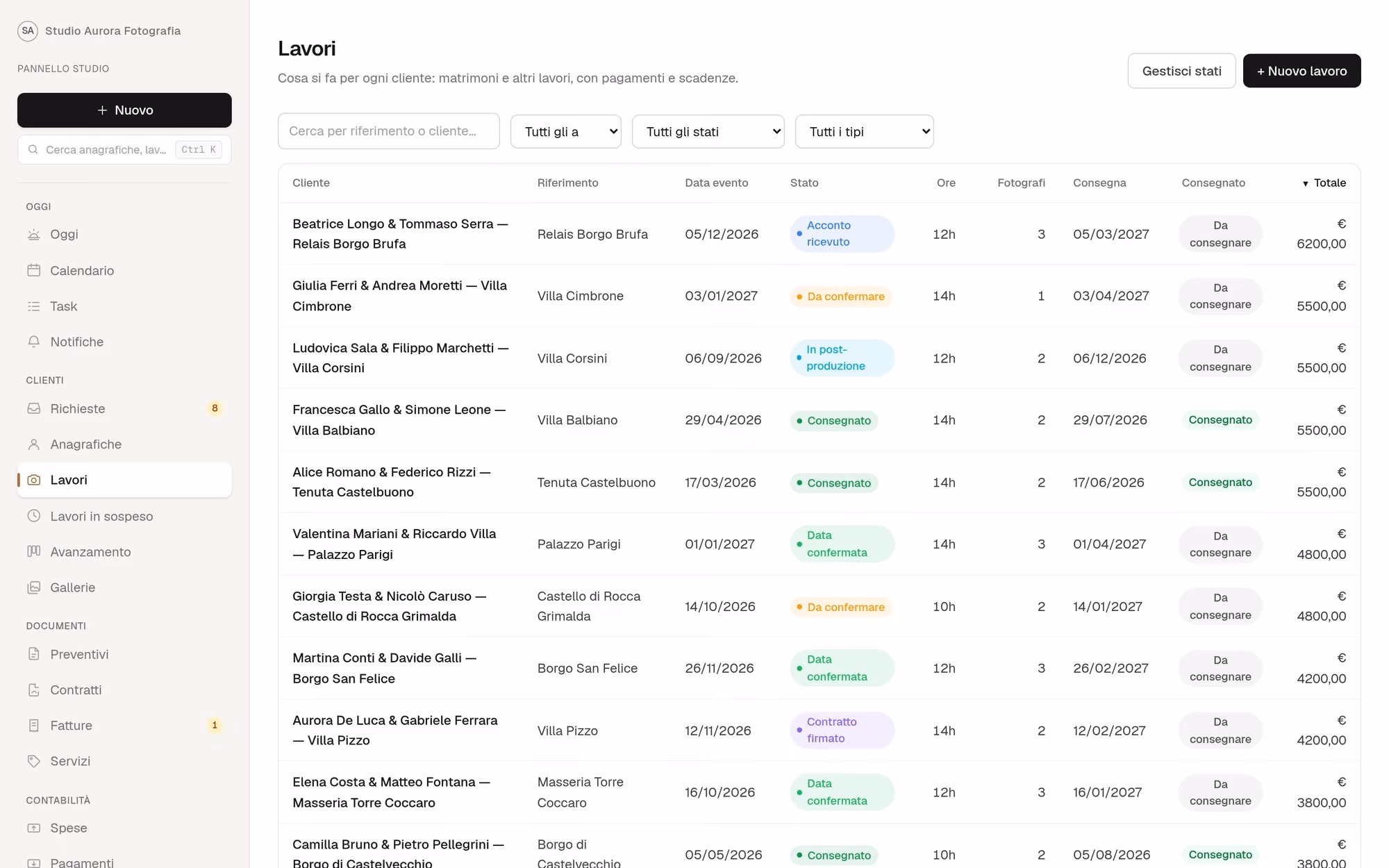Click the Fatture receipt icon
1389x868 pixels.
tap(33, 726)
